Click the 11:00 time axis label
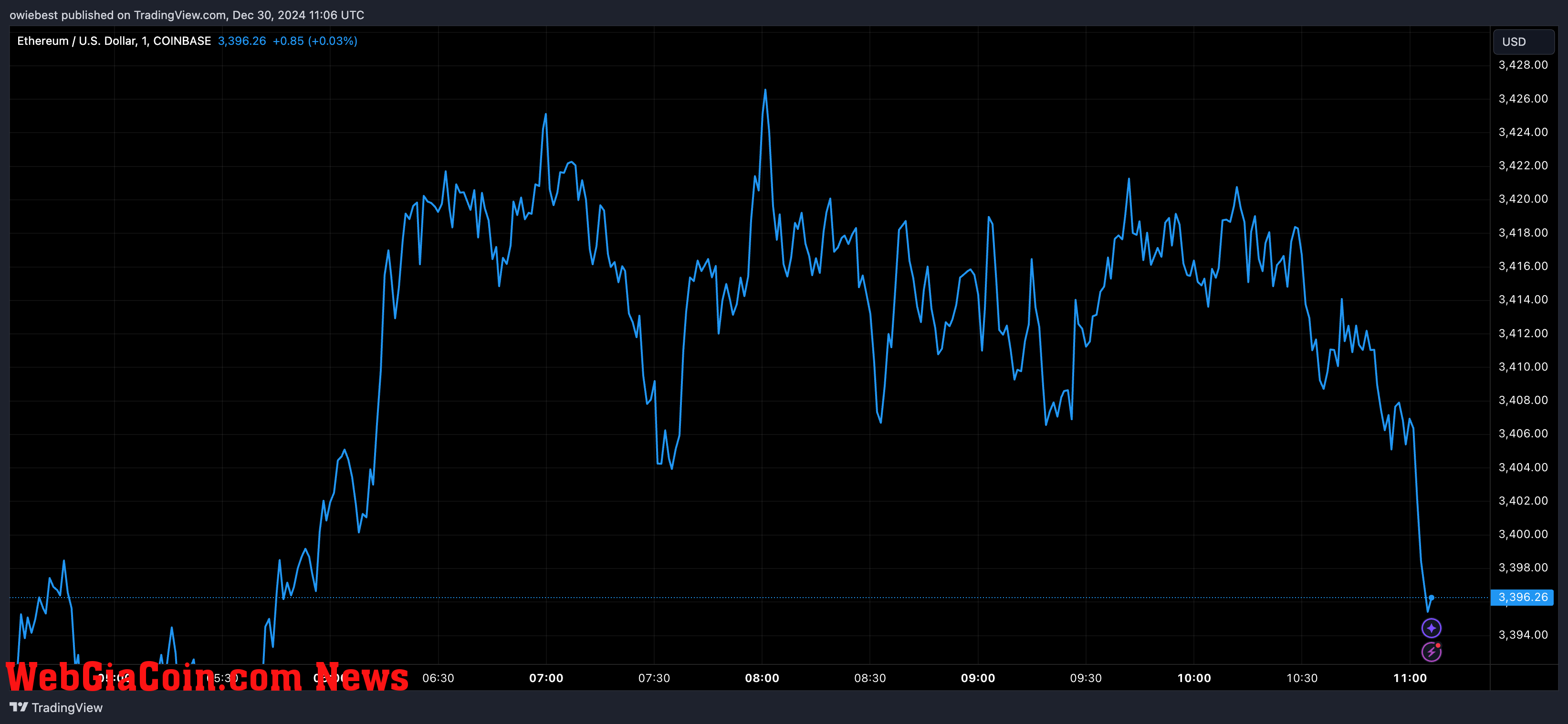The width and height of the screenshot is (1568, 724). click(x=1411, y=678)
